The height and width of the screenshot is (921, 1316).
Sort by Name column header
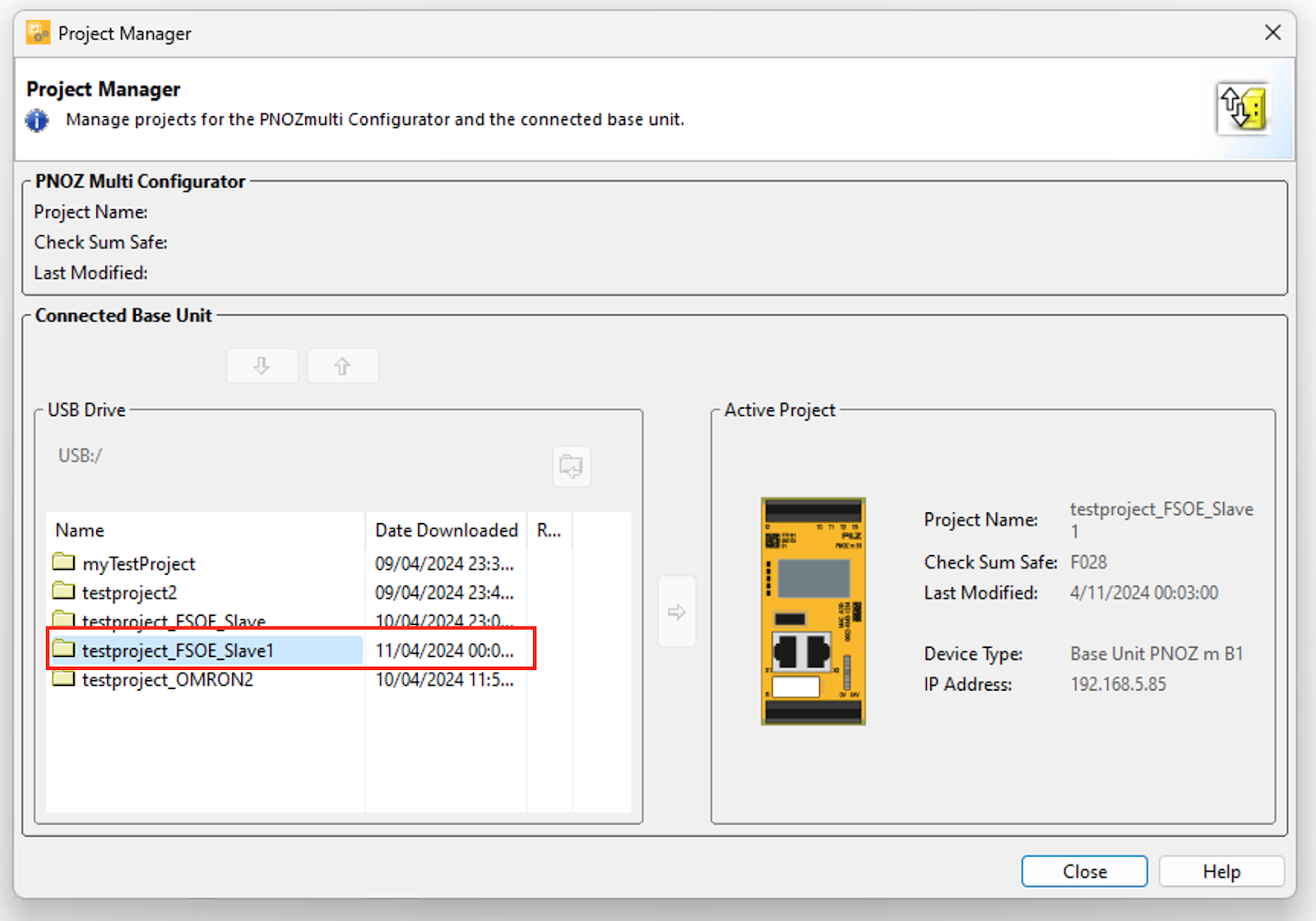pyautogui.click(x=206, y=530)
